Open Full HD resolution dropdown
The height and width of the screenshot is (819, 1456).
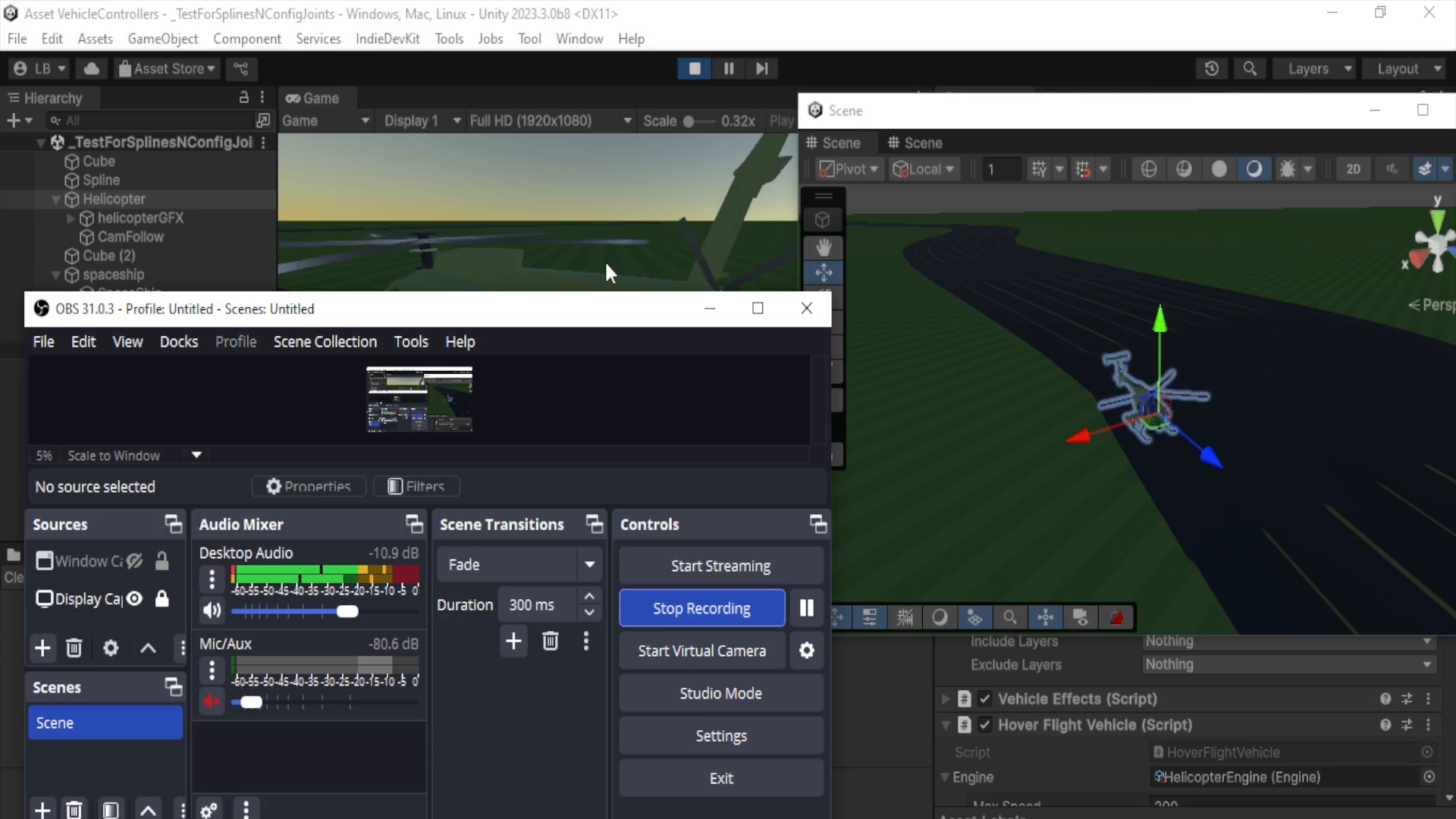tap(551, 121)
